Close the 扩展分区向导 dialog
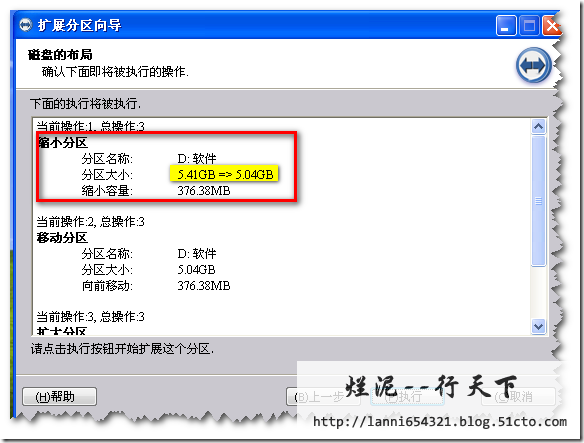584x443 pixels. 551,26
